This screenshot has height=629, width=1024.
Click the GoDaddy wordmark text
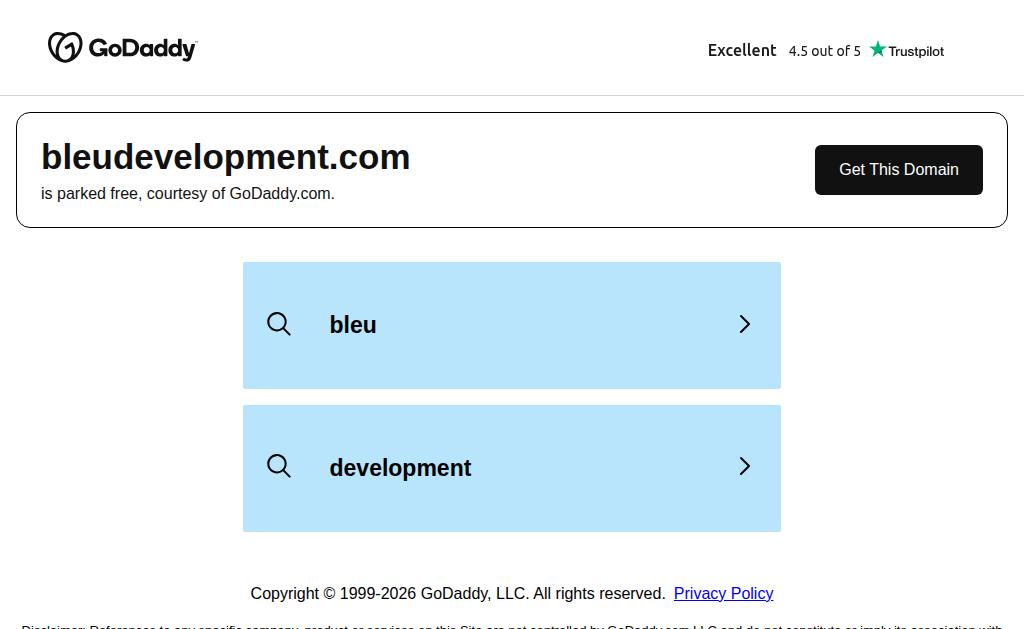(x=142, y=49)
